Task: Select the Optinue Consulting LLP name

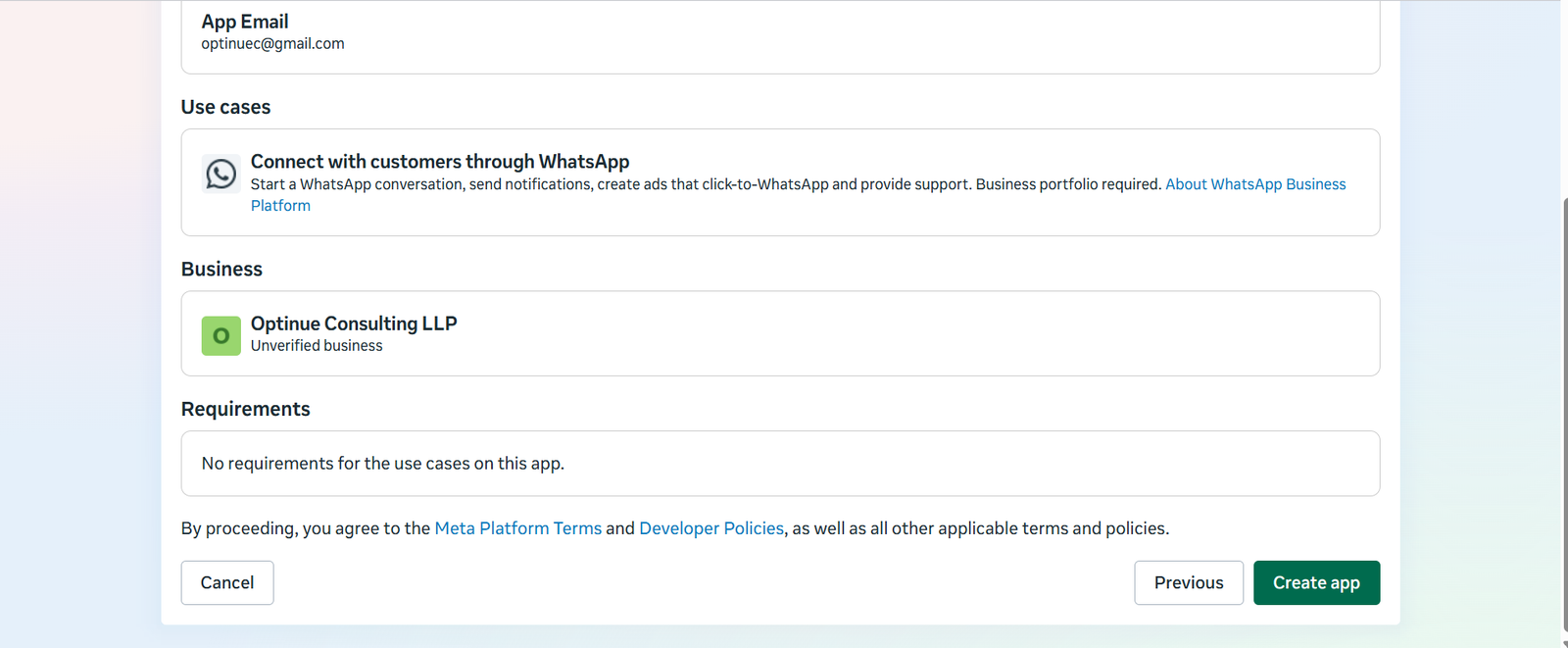Action: coord(354,324)
